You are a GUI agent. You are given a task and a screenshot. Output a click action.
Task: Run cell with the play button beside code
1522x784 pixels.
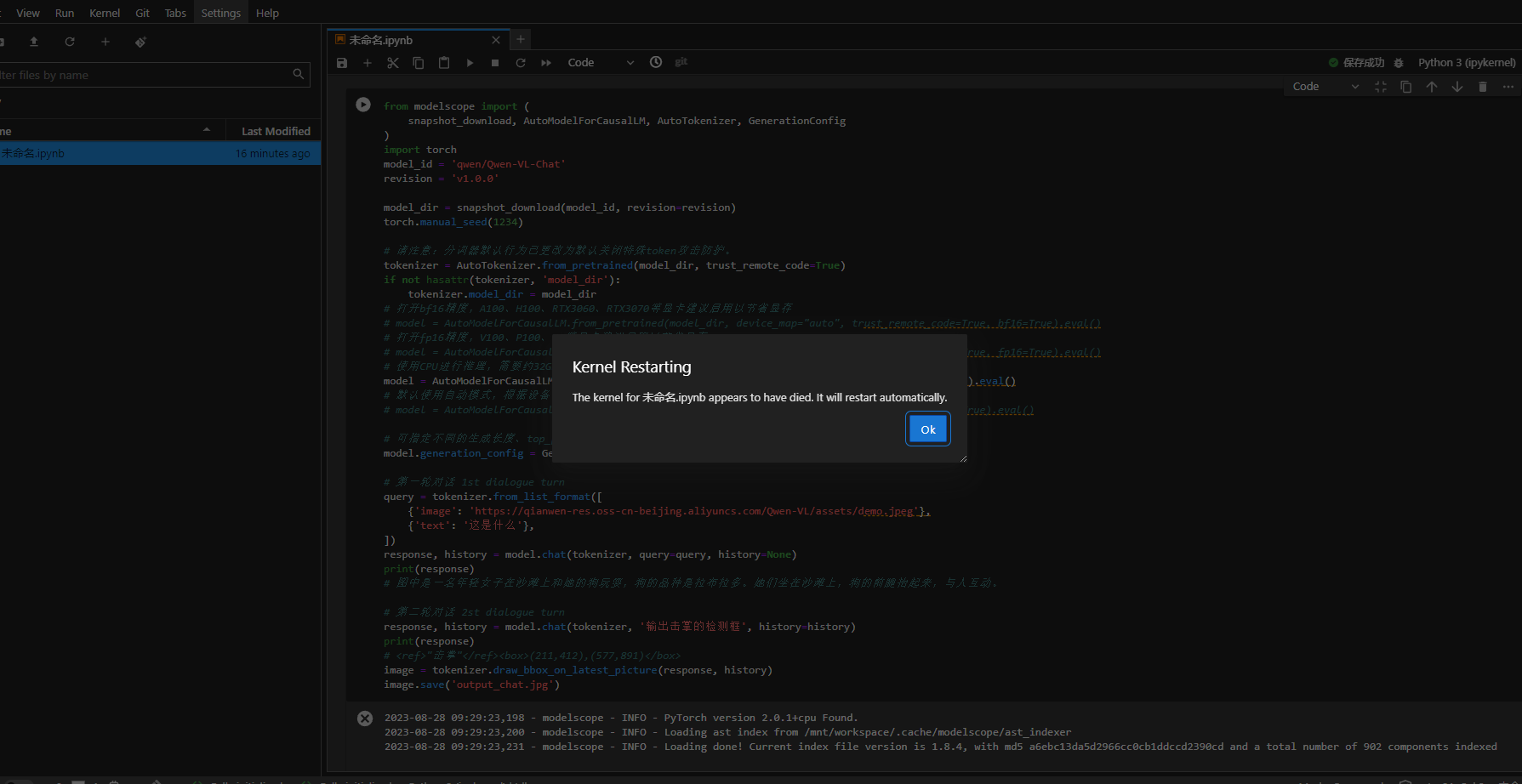point(363,105)
